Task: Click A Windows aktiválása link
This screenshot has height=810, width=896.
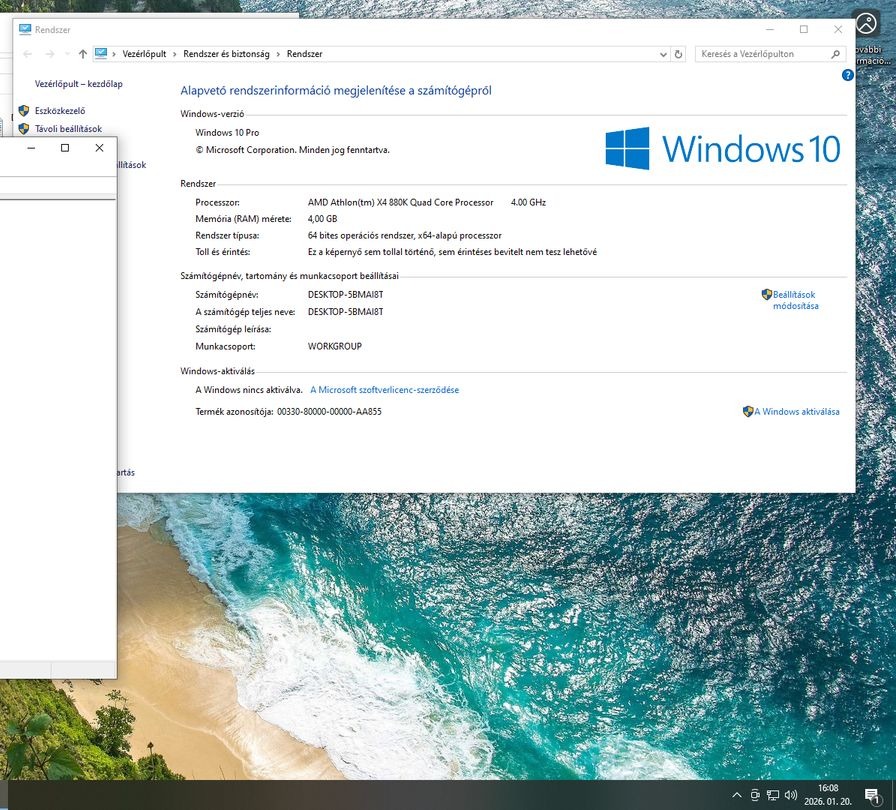Action: click(x=797, y=411)
